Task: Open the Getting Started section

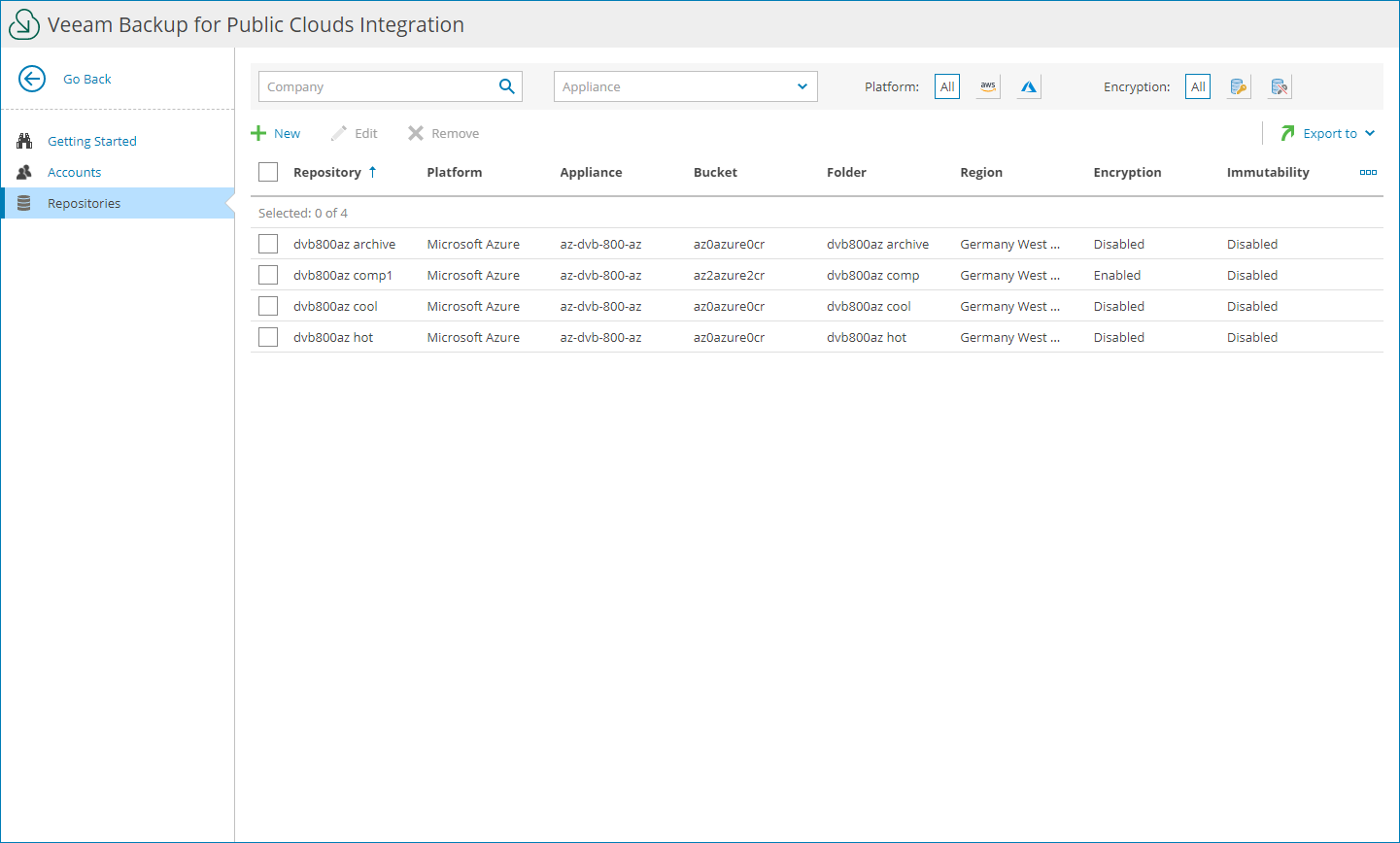Action: coord(91,141)
